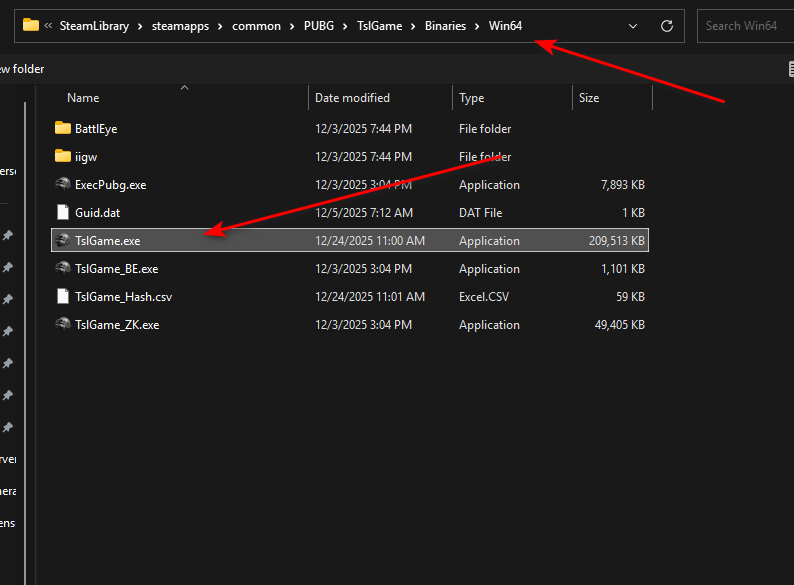The image size is (794, 585).
Task: Select the iigw folder name
Action: coord(86,157)
